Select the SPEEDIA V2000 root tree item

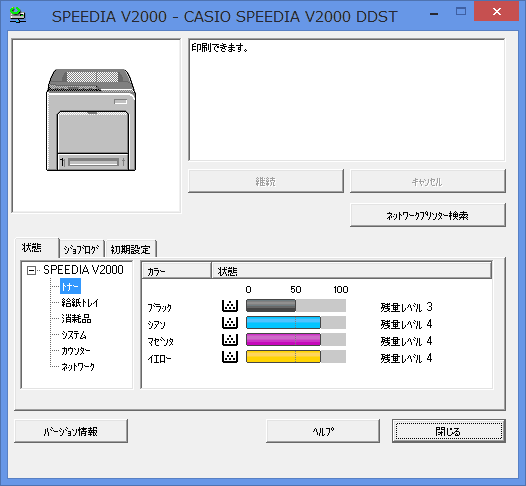coord(83,270)
